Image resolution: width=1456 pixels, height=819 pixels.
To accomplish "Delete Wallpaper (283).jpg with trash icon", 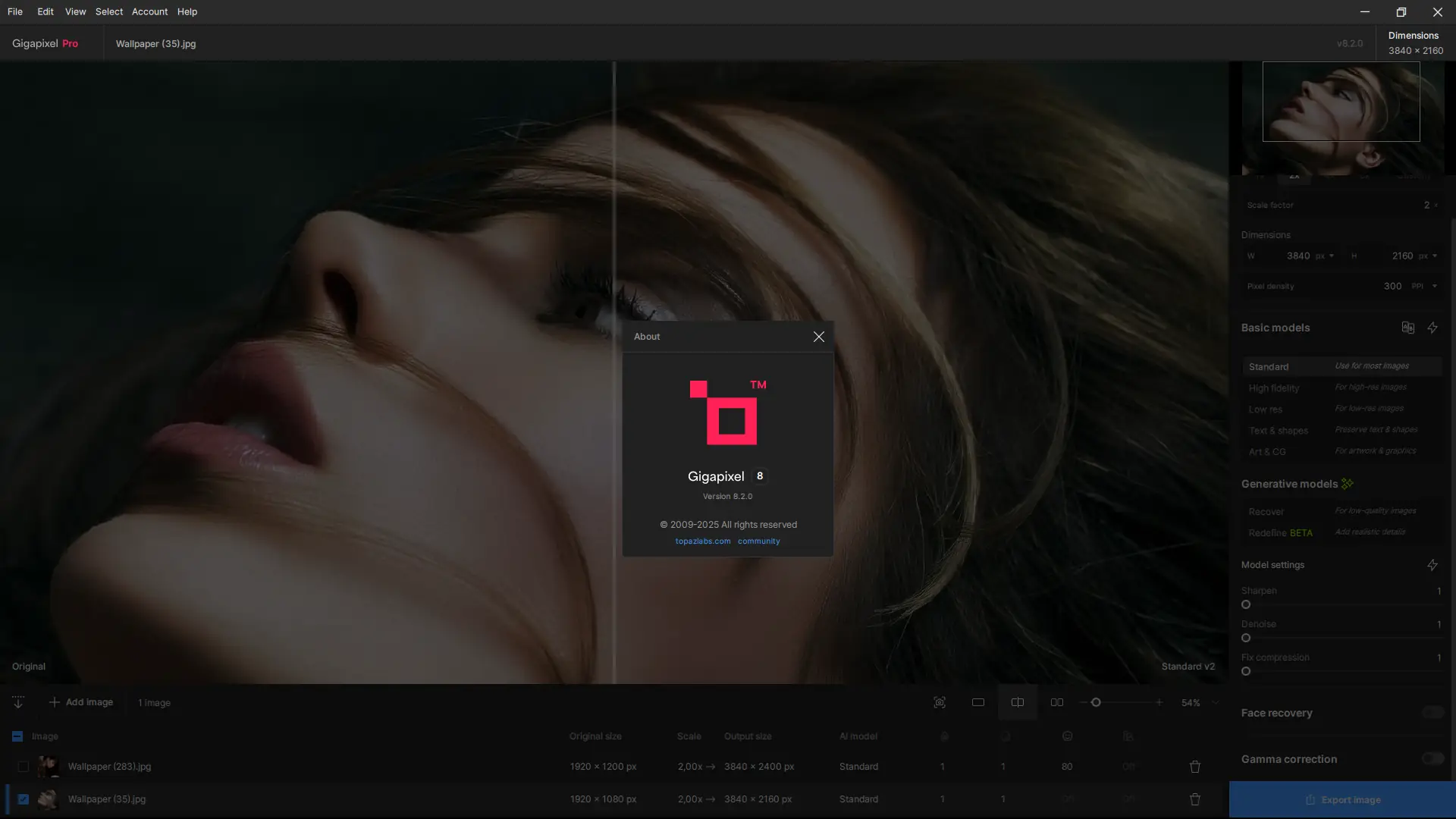I will [x=1195, y=767].
